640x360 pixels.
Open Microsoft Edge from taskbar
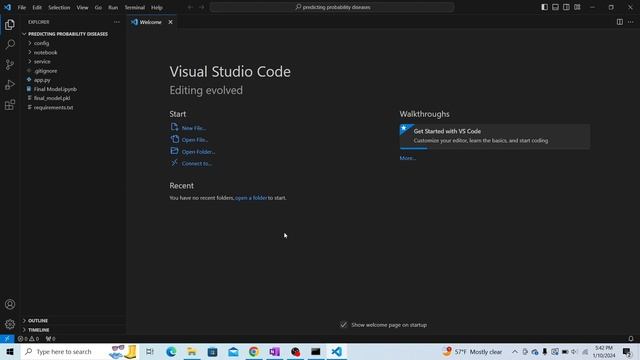coord(171,351)
